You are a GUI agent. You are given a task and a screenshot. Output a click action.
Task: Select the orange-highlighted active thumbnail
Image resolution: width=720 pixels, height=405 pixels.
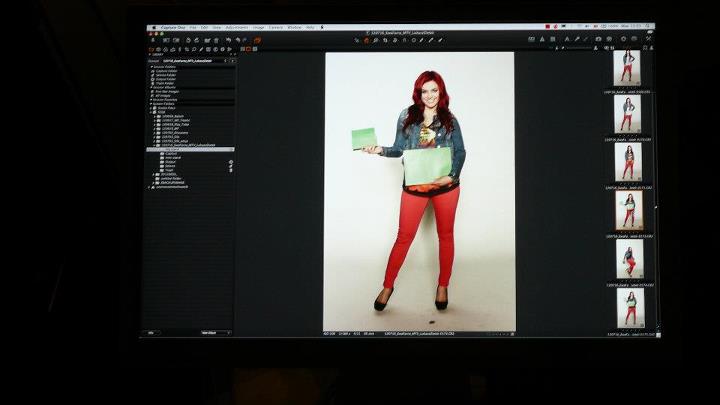(629, 210)
